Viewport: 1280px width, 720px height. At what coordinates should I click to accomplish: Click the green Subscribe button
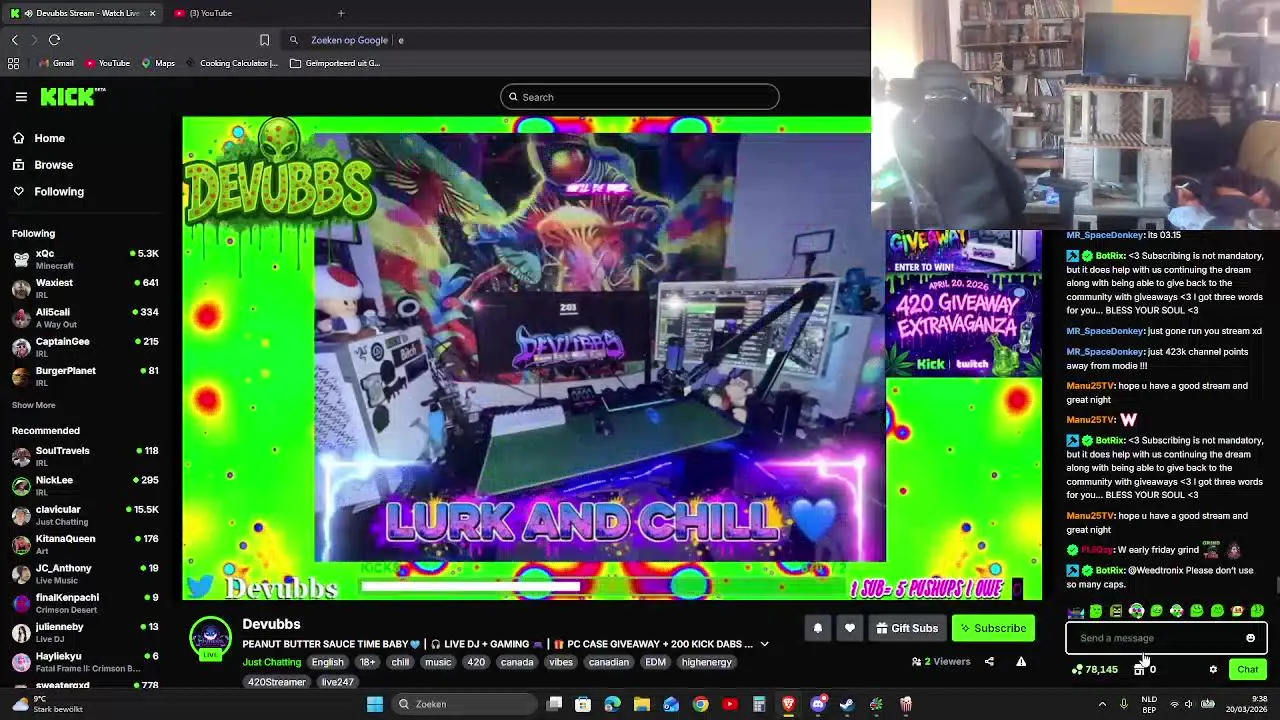tap(993, 628)
